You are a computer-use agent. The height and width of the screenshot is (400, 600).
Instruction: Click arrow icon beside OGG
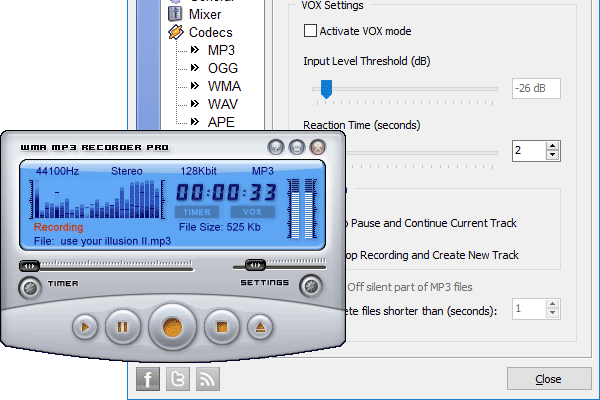coord(195,68)
